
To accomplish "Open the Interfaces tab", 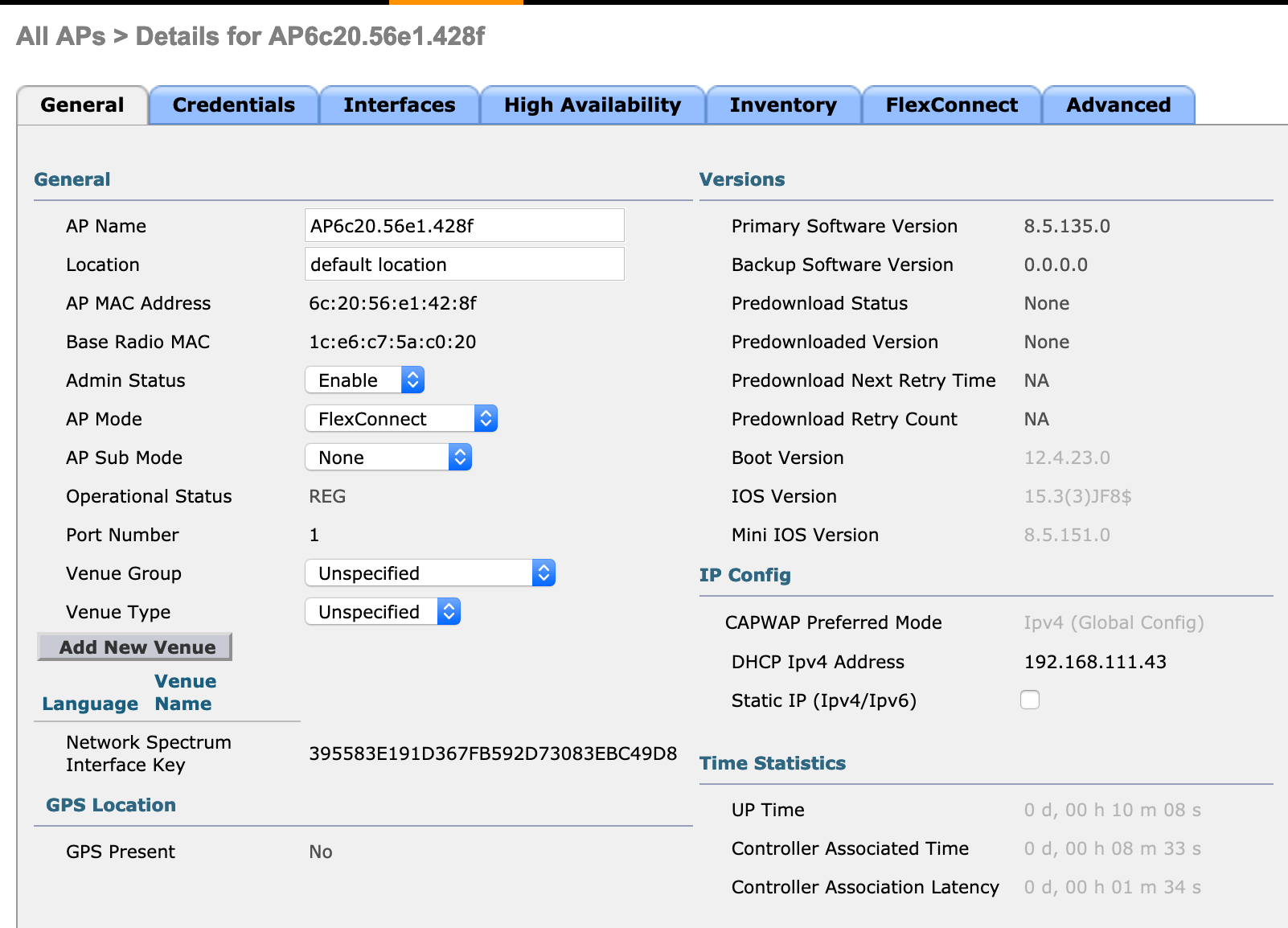I will click(399, 105).
